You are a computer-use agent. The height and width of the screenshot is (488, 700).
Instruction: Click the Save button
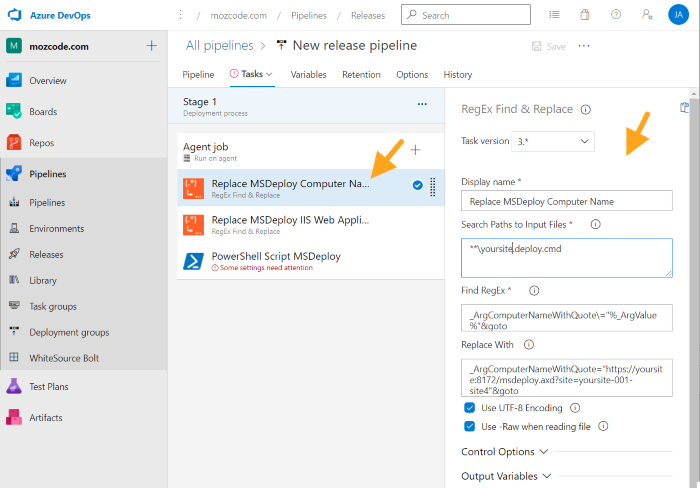[549, 46]
